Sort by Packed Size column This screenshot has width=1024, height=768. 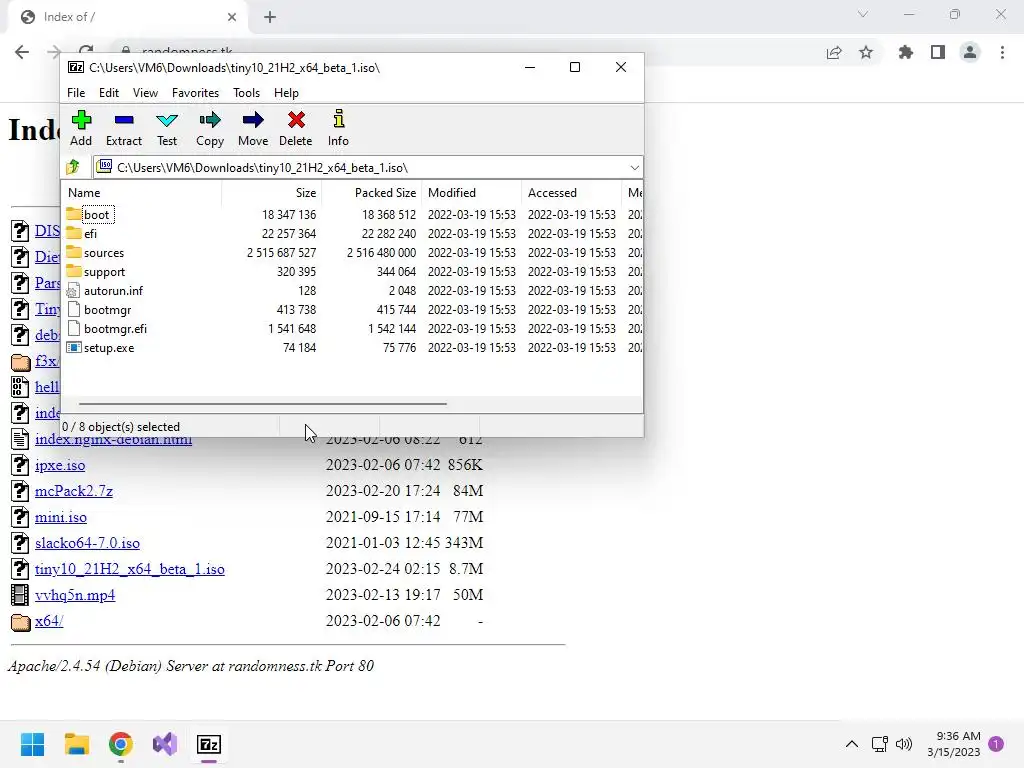[372, 193]
